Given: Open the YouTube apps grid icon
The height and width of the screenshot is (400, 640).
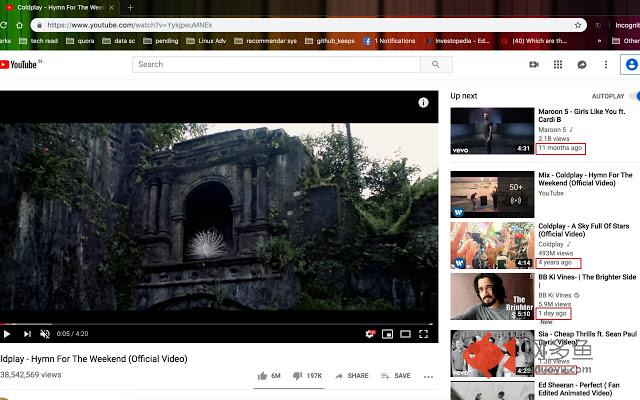Looking at the screenshot, I should [x=558, y=64].
